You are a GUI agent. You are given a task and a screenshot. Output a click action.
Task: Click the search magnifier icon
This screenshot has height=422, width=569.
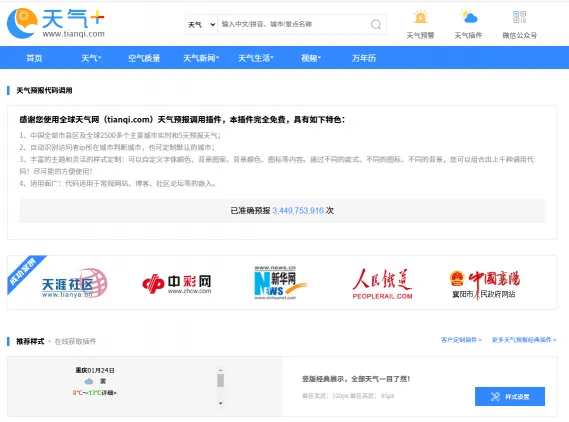(376, 24)
